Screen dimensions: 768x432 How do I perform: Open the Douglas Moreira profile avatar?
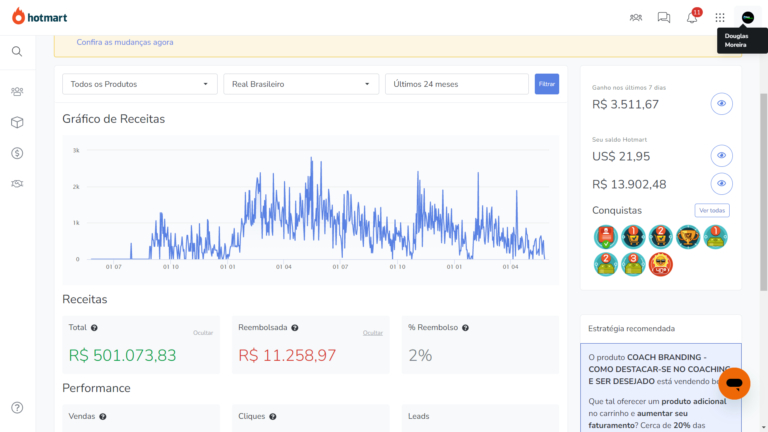pos(747,18)
